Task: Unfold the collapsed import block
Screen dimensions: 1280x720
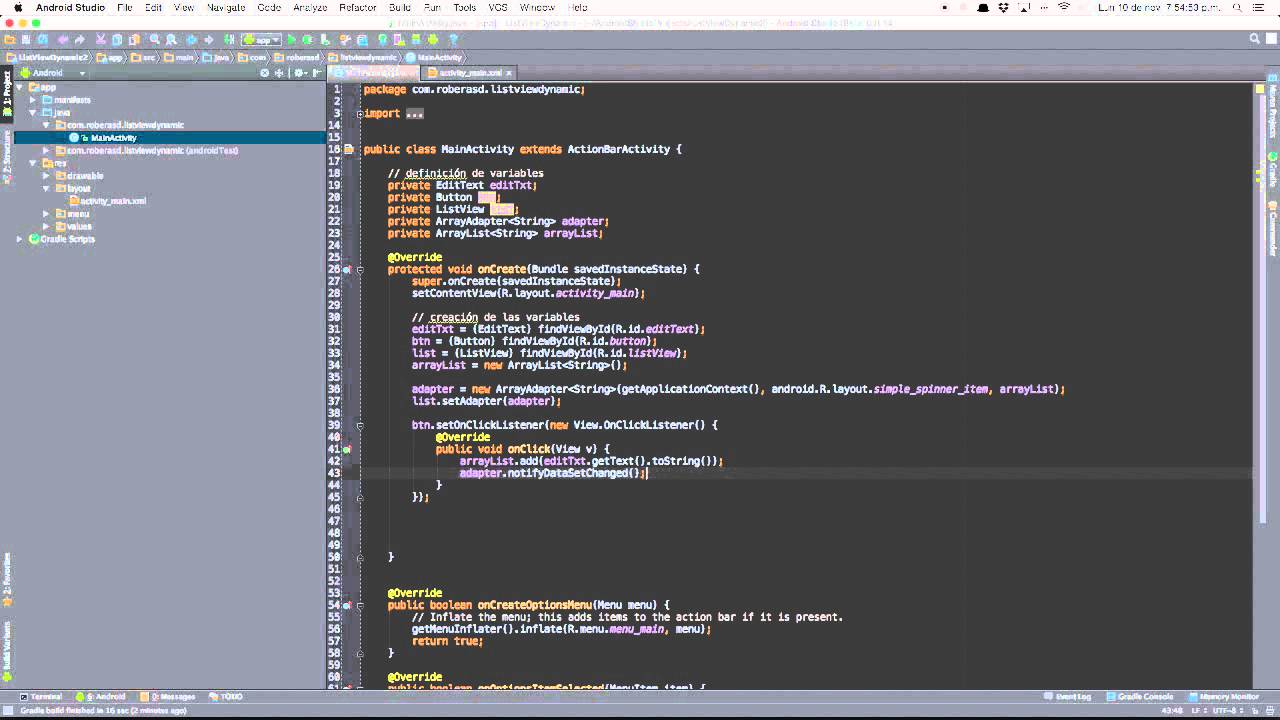Action: 360,113
